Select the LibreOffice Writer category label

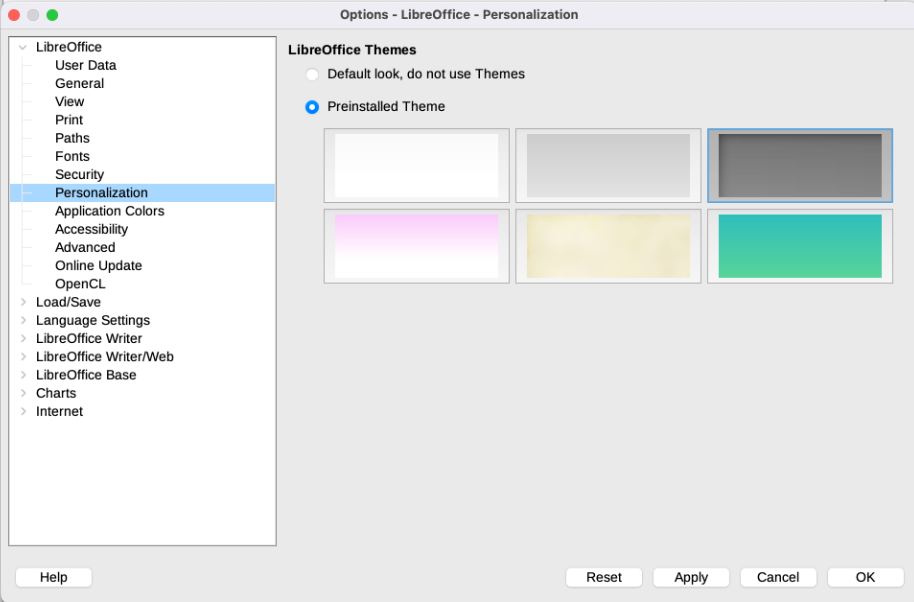89,339
